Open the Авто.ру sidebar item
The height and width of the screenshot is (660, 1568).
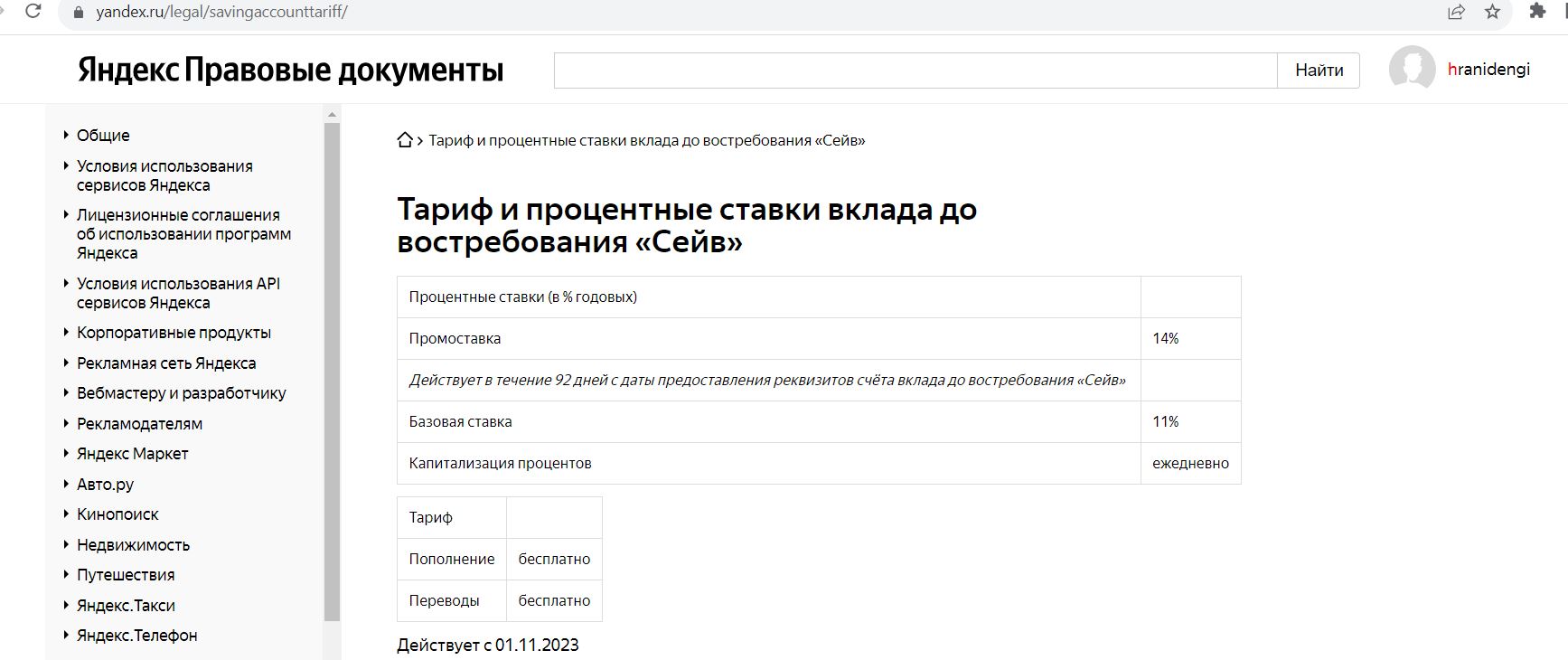point(105,485)
